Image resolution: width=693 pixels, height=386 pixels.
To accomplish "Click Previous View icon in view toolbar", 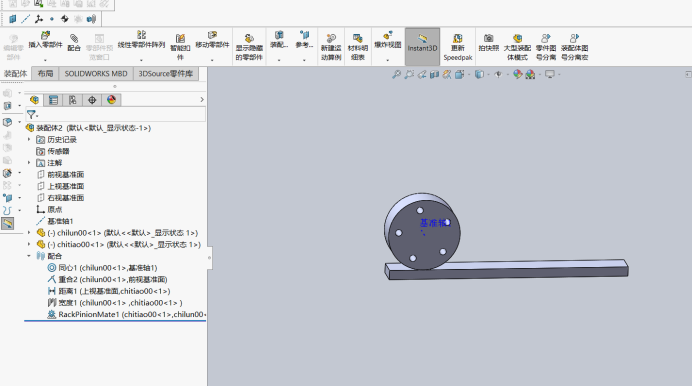I will click(x=422, y=74).
